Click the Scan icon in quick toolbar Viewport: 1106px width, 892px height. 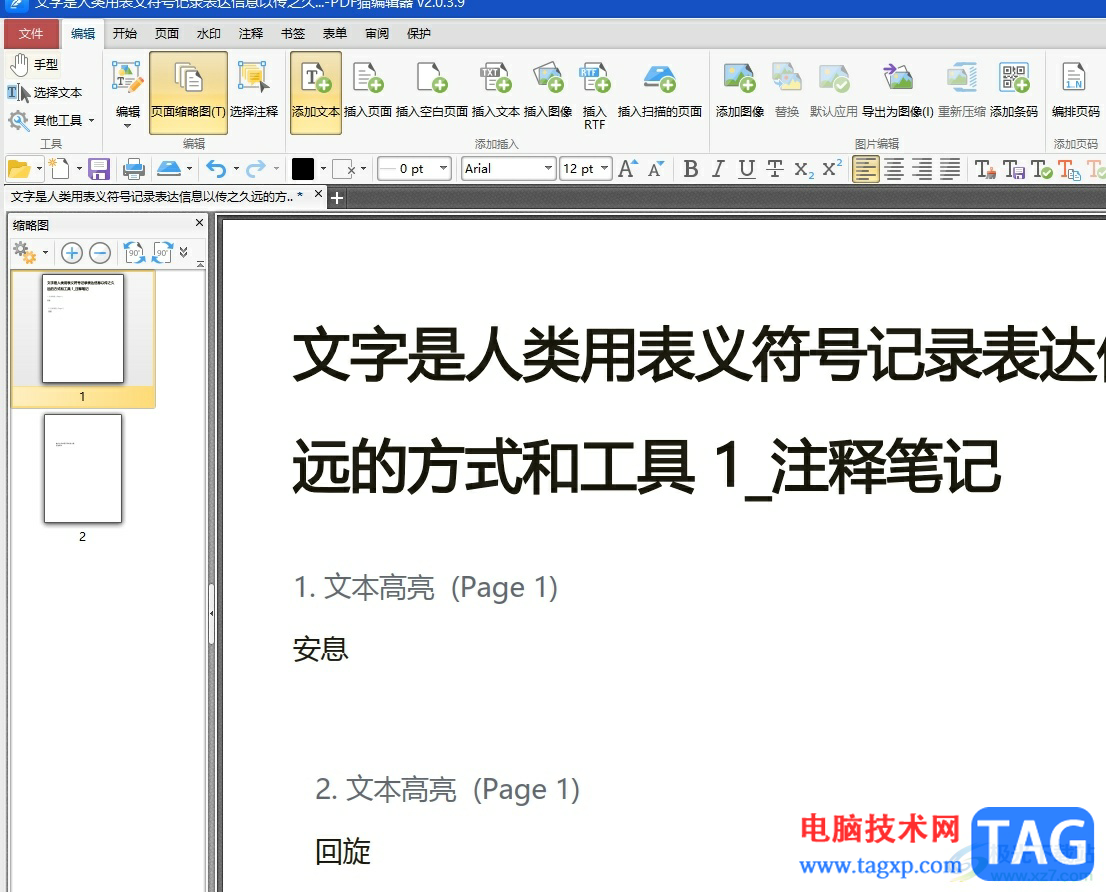(x=169, y=169)
